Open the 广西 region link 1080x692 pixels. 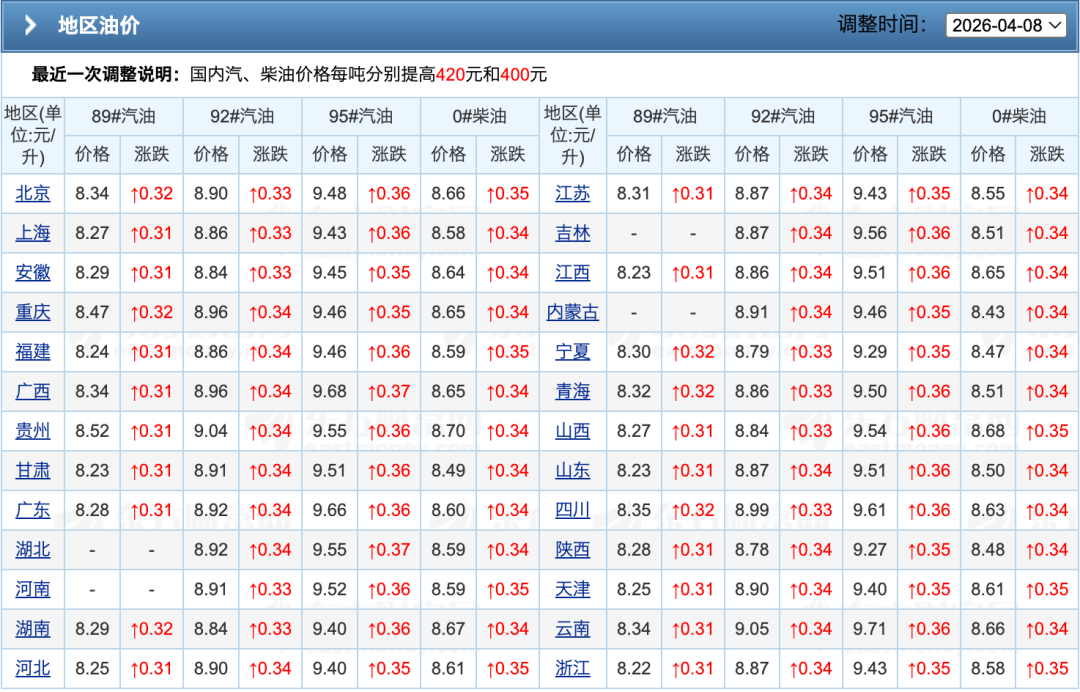point(33,391)
